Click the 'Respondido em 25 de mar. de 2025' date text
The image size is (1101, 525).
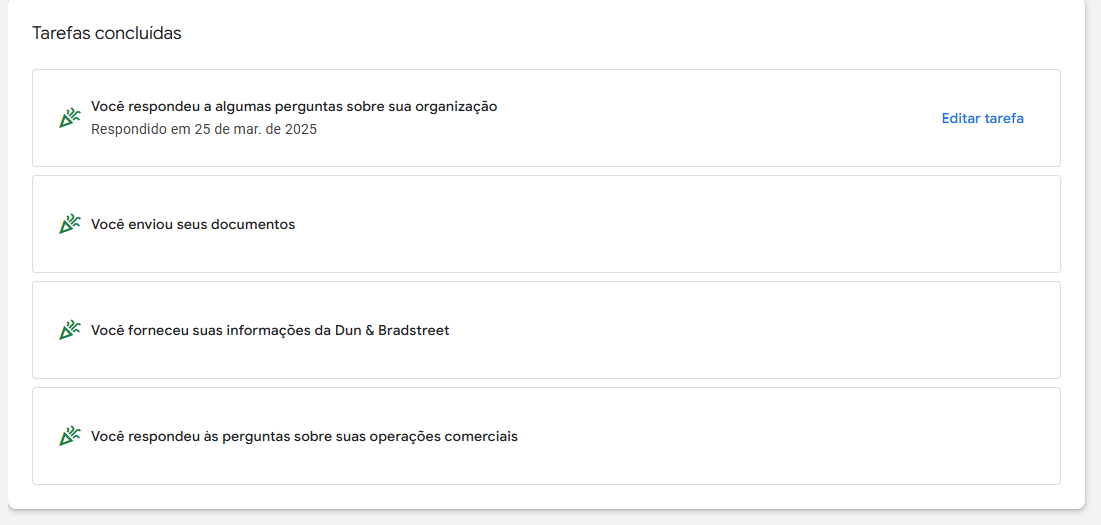[x=203, y=129]
